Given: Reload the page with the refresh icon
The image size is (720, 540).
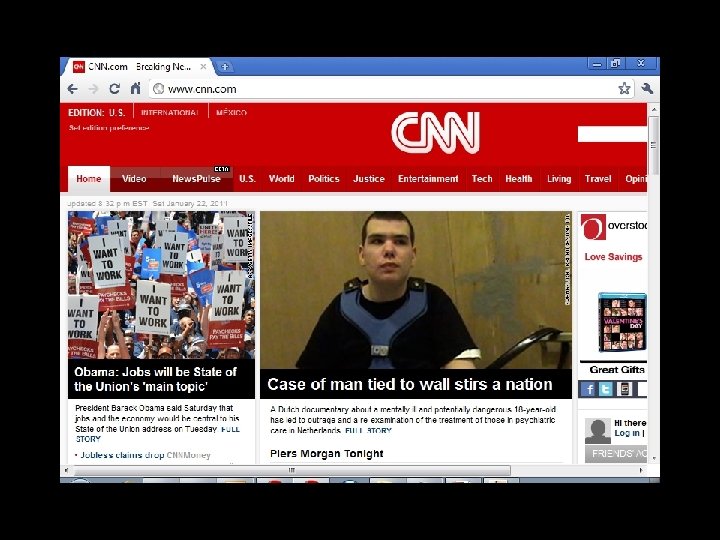Looking at the screenshot, I should (114, 89).
